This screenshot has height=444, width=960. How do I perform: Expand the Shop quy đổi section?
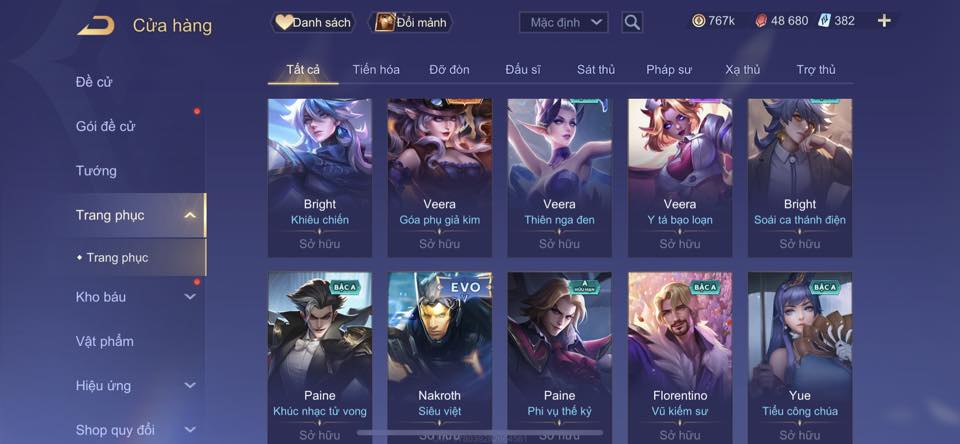pyautogui.click(x=190, y=430)
